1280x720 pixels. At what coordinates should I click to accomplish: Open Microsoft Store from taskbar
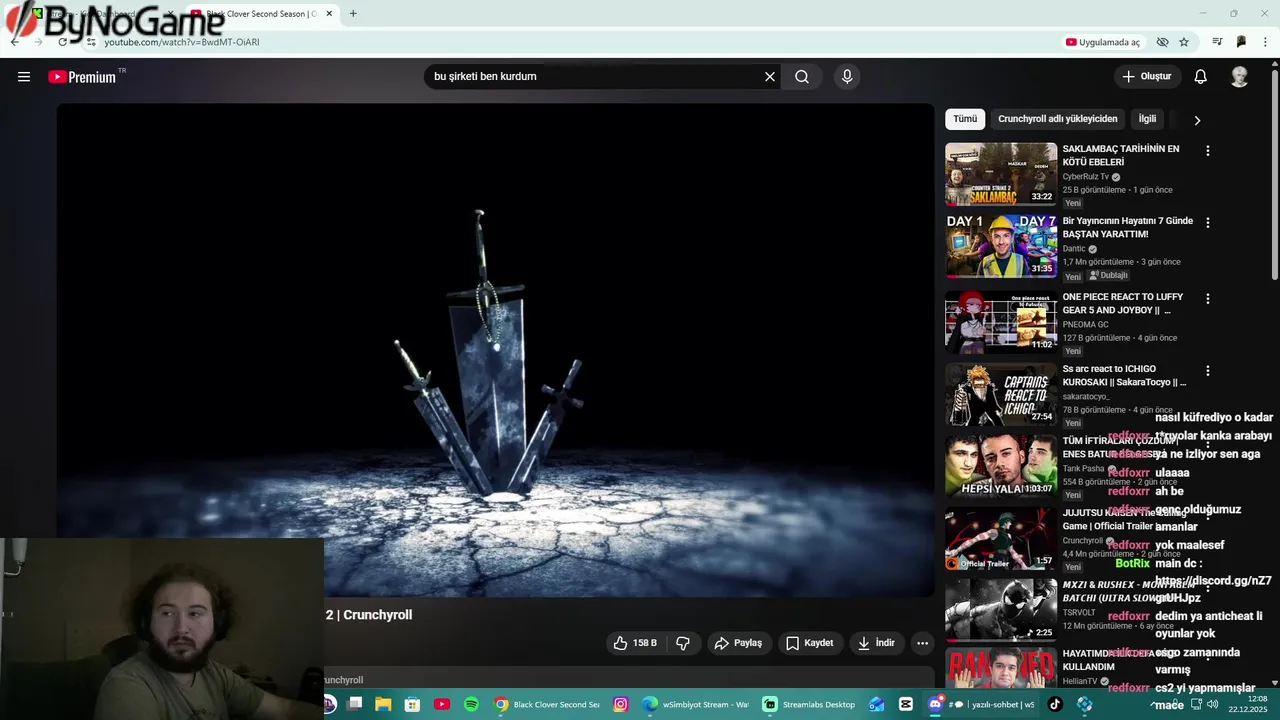click(412, 704)
